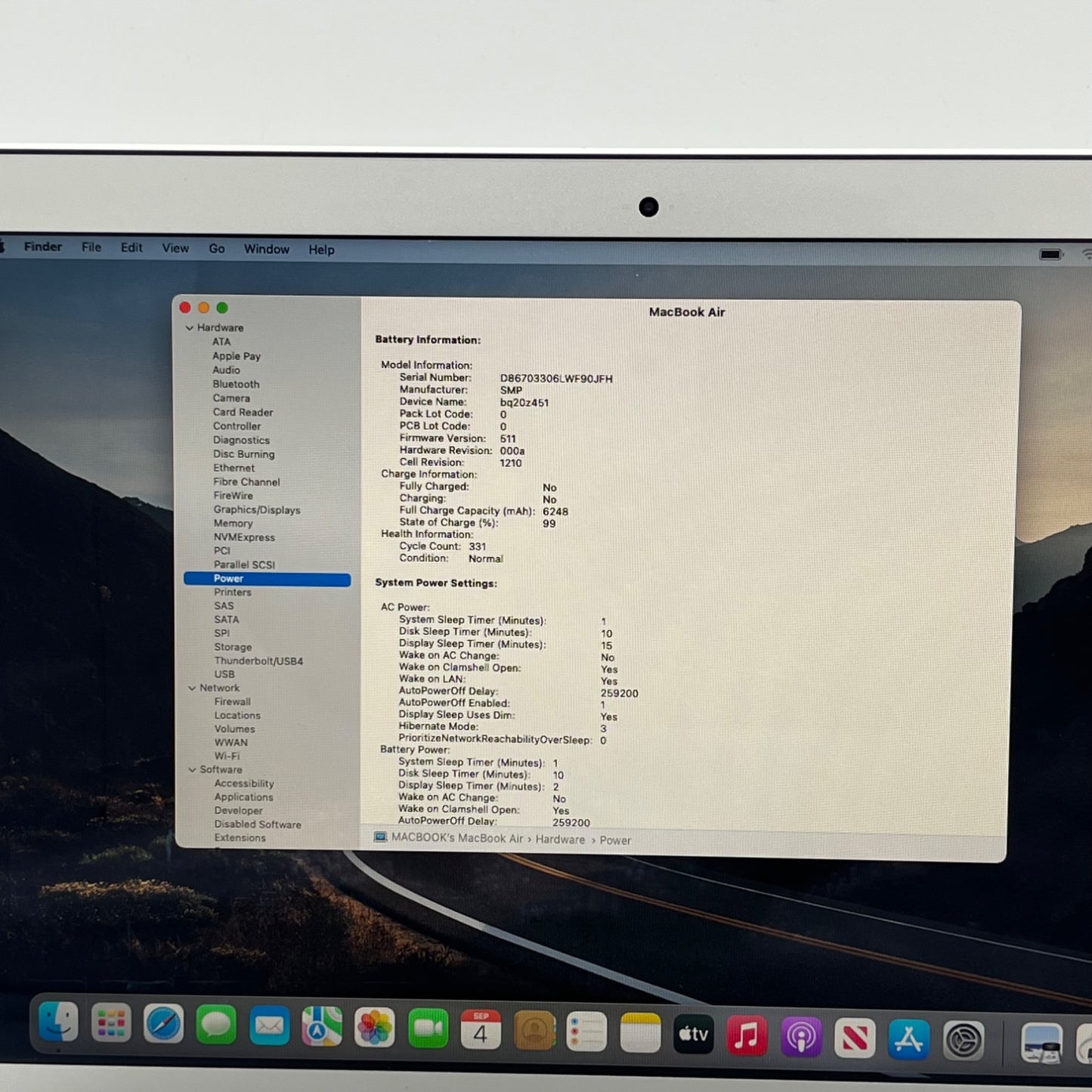The height and width of the screenshot is (1092, 1092).
Task: Select NVMExpress in sidebar
Action: [x=244, y=537]
